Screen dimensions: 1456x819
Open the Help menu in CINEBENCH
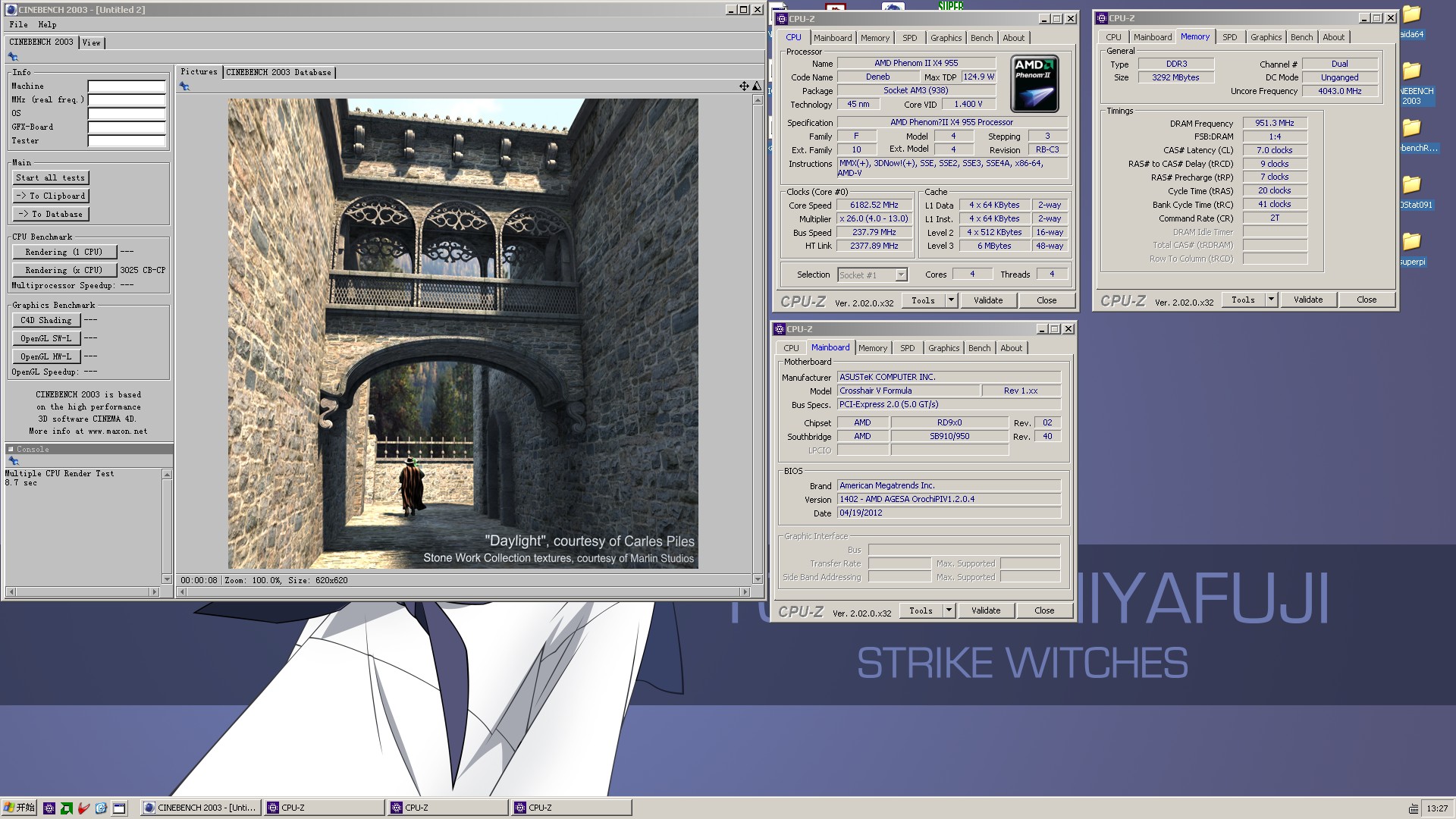tap(47, 24)
